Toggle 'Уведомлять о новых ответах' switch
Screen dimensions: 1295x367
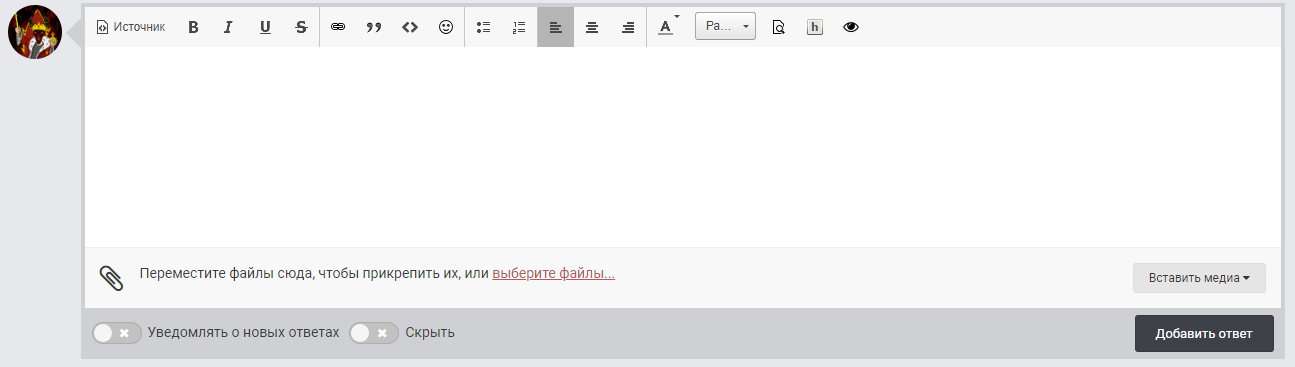[117, 333]
